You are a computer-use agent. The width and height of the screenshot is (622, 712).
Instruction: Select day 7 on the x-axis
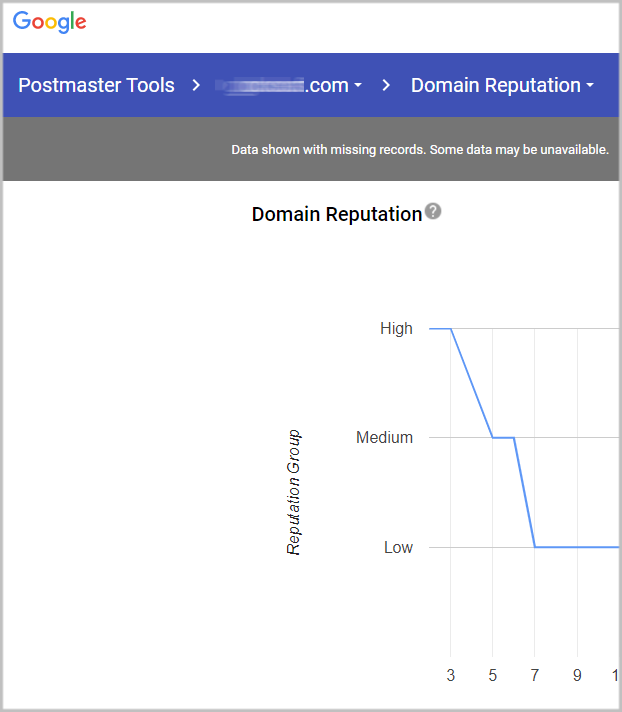click(x=535, y=676)
